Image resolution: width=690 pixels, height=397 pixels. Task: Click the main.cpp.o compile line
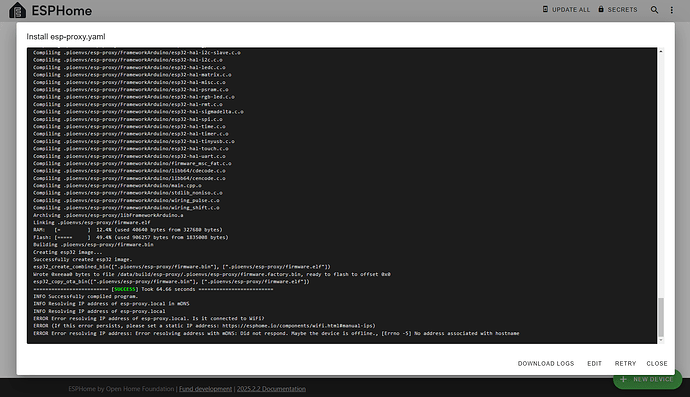[117, 185]
